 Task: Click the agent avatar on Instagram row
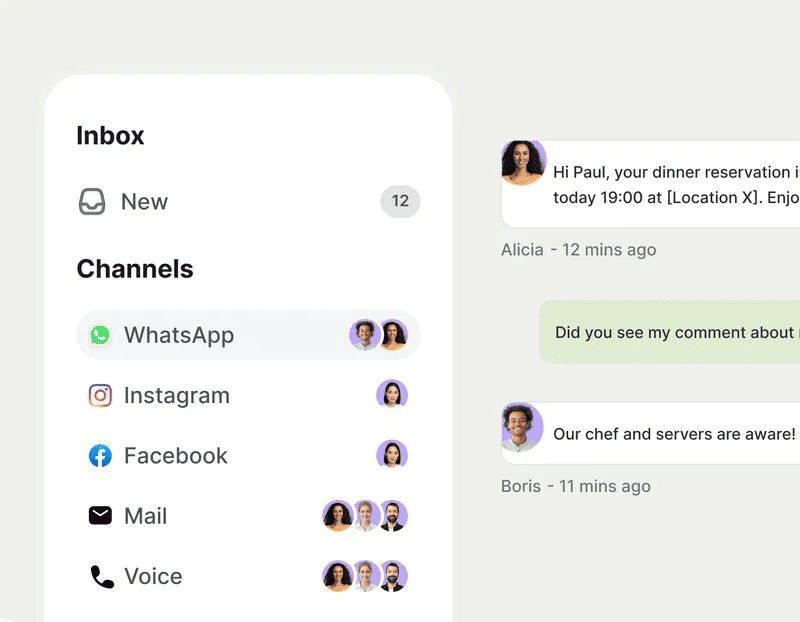pos(392,395)
